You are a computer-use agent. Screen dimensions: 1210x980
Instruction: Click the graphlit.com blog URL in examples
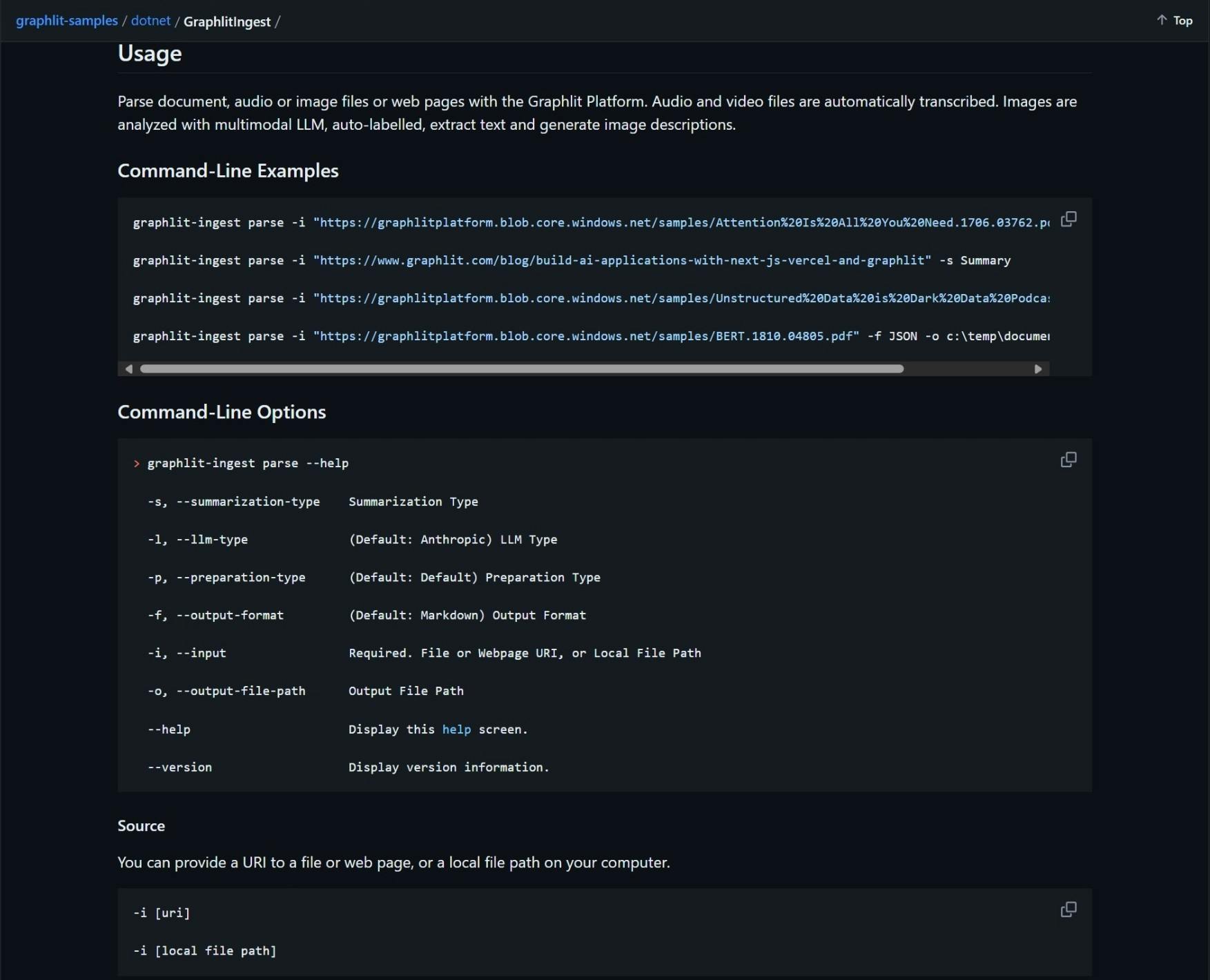(622, 260)
